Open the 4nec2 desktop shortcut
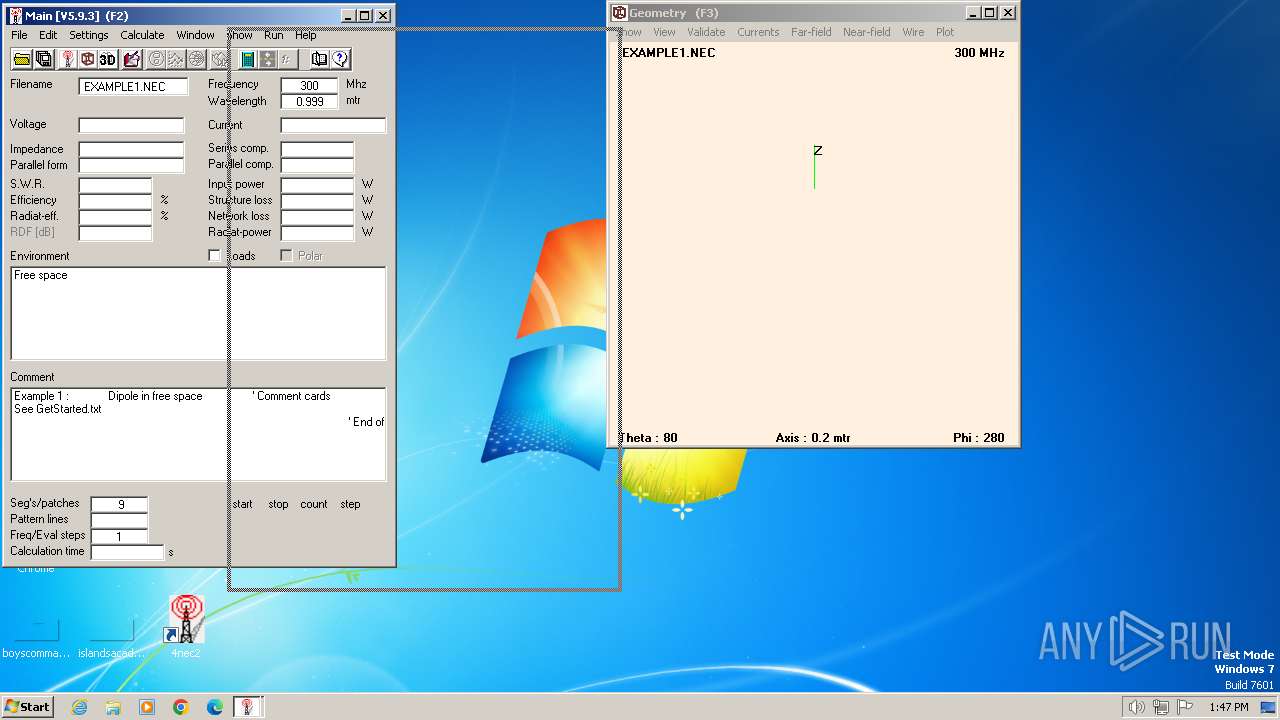This screenshot has width=1280, height=720. pyautogui.click(x=185, y=627)
